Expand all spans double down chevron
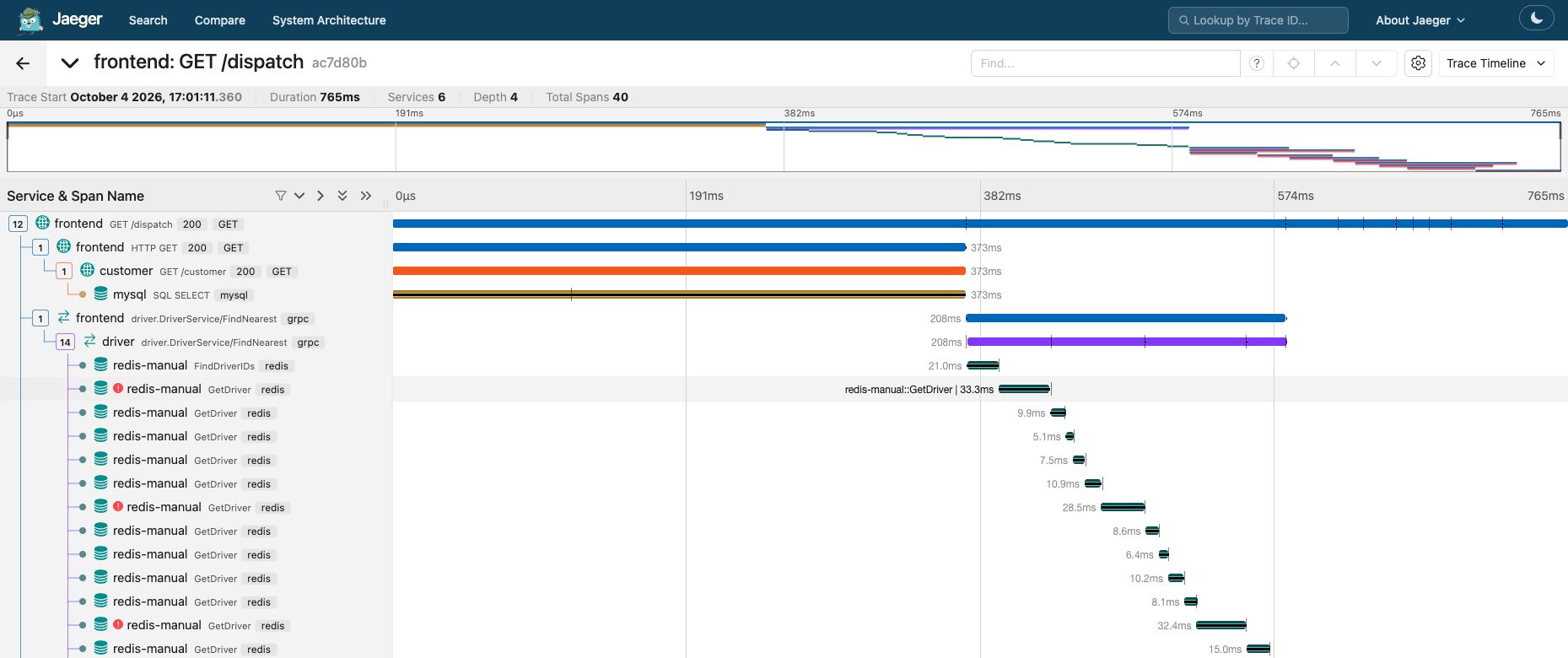Screen dimensions: 1568x658 [342, 196]
